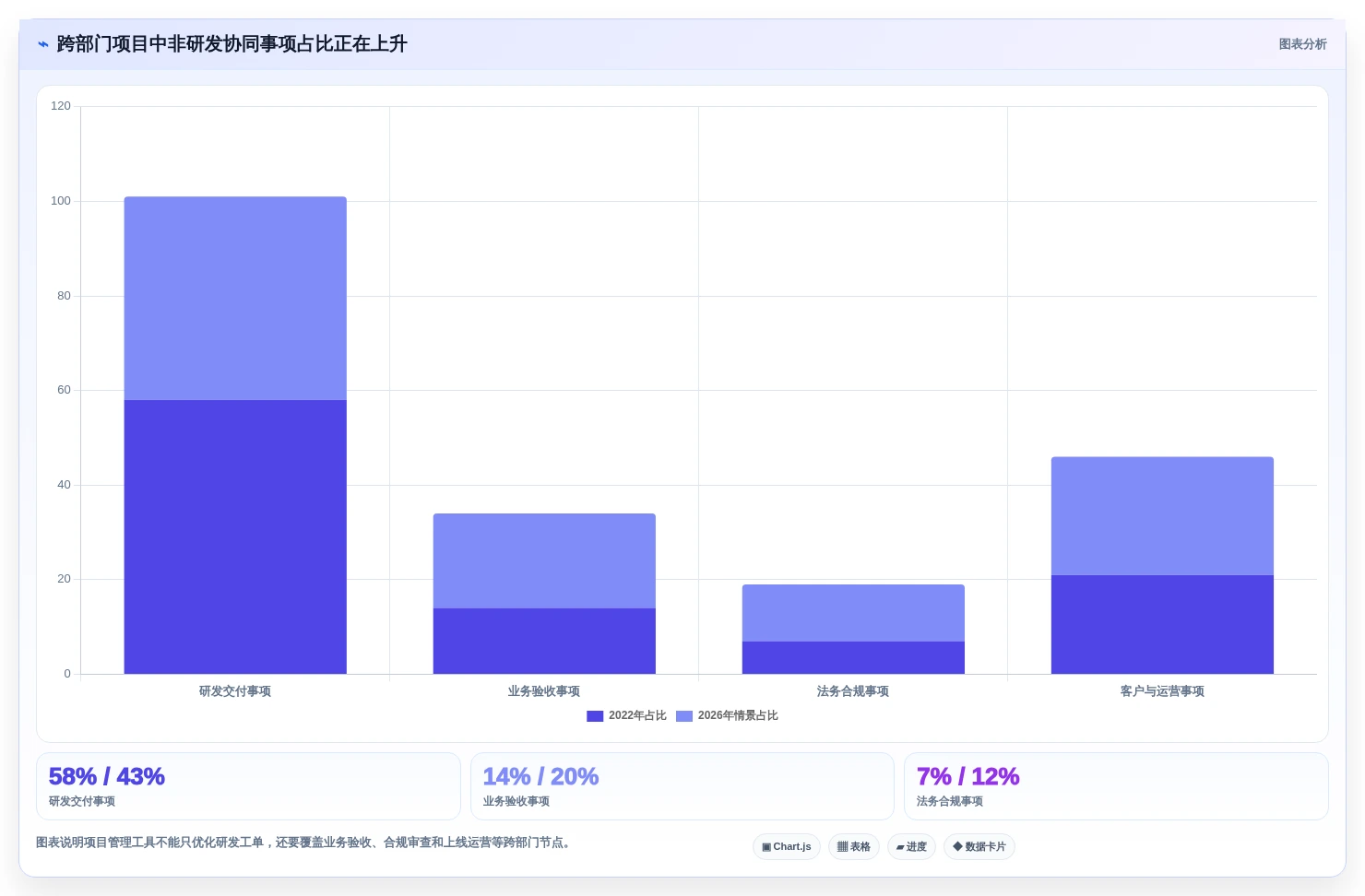Select the 数据卡片 tag chip
The width and height of the screenshot is (1365, 896).
979,846
